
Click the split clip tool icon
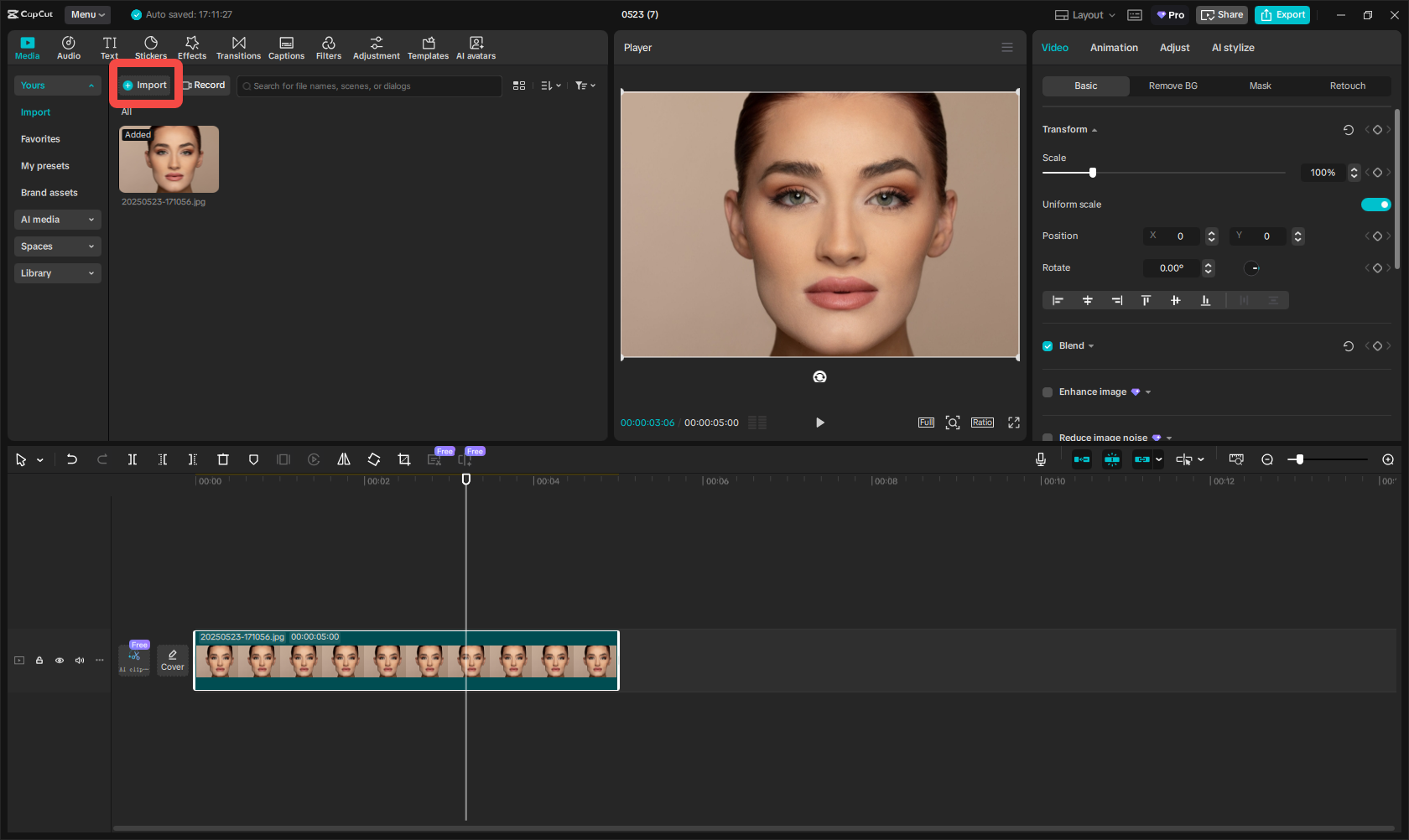coord(133,459)
